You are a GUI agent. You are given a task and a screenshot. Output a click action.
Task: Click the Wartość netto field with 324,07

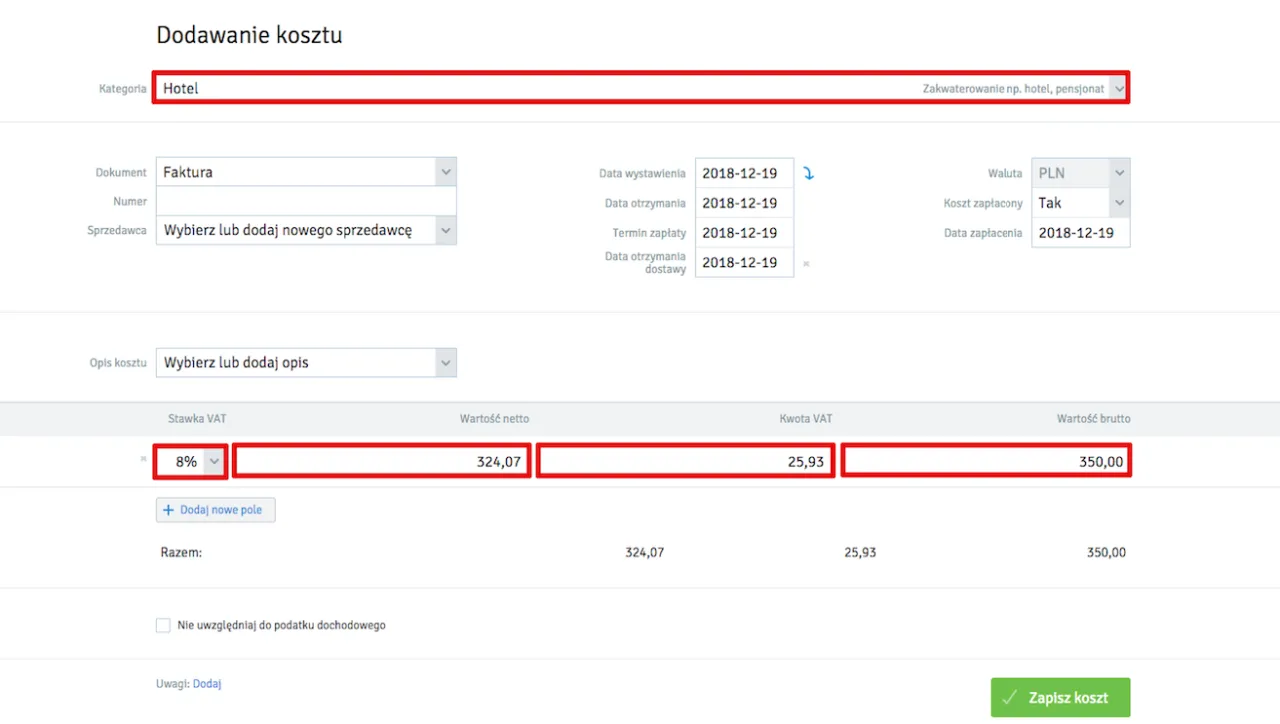[381, 461]
